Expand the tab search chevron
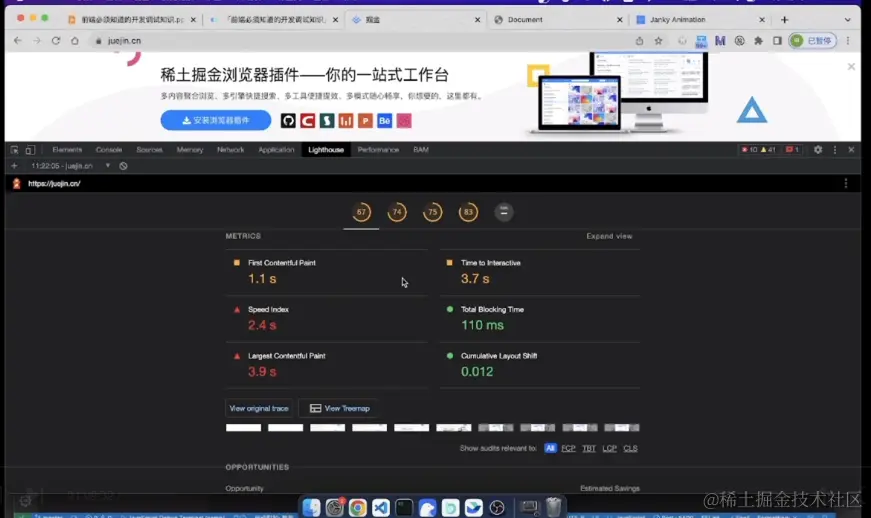 click(x=847, y=19)
